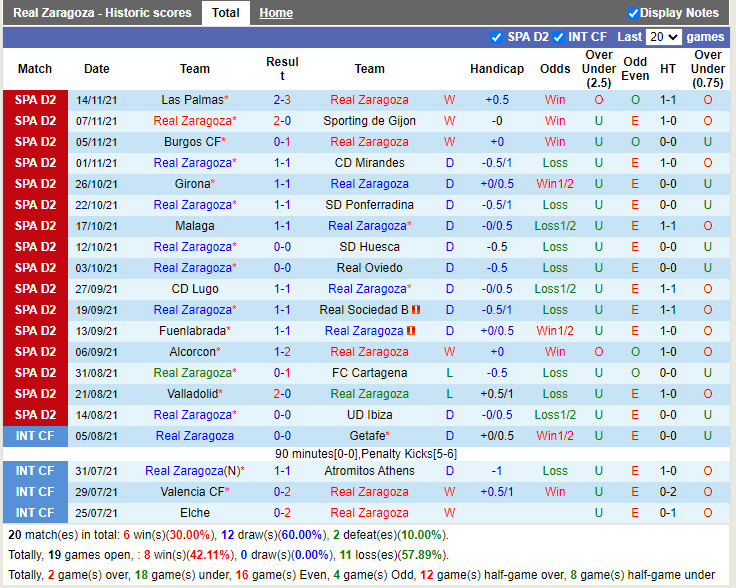
Task: Click the 20 matches total summary line
Action: coord(228,535)
